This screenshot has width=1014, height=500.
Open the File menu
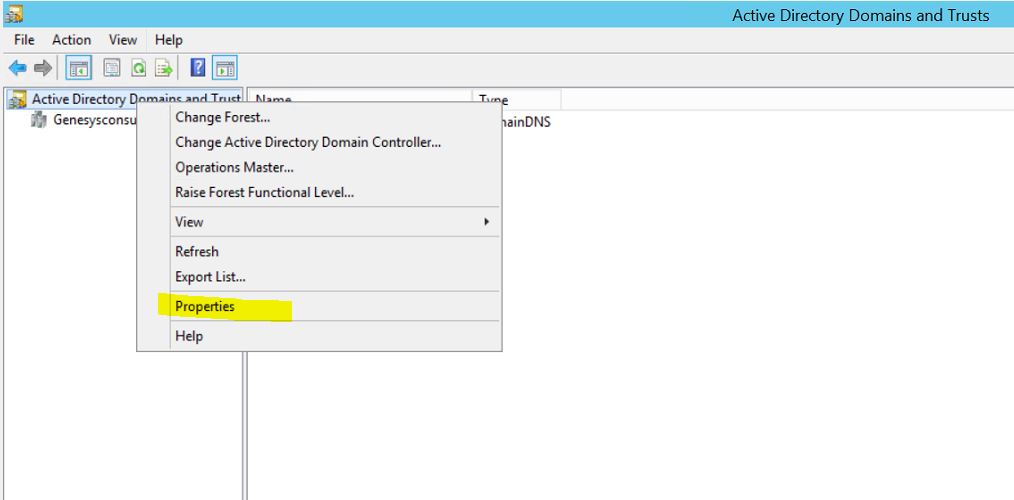click(x=24, y=40)
